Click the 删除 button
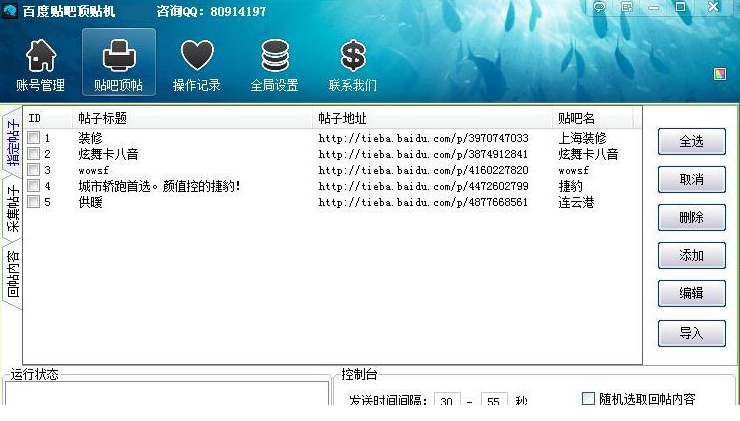 pos(691,218)
